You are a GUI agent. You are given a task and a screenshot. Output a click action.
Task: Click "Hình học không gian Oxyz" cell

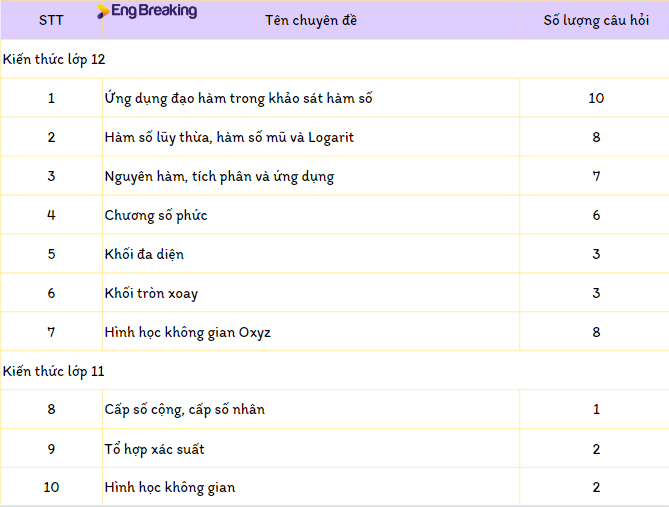tap(187, 332)
